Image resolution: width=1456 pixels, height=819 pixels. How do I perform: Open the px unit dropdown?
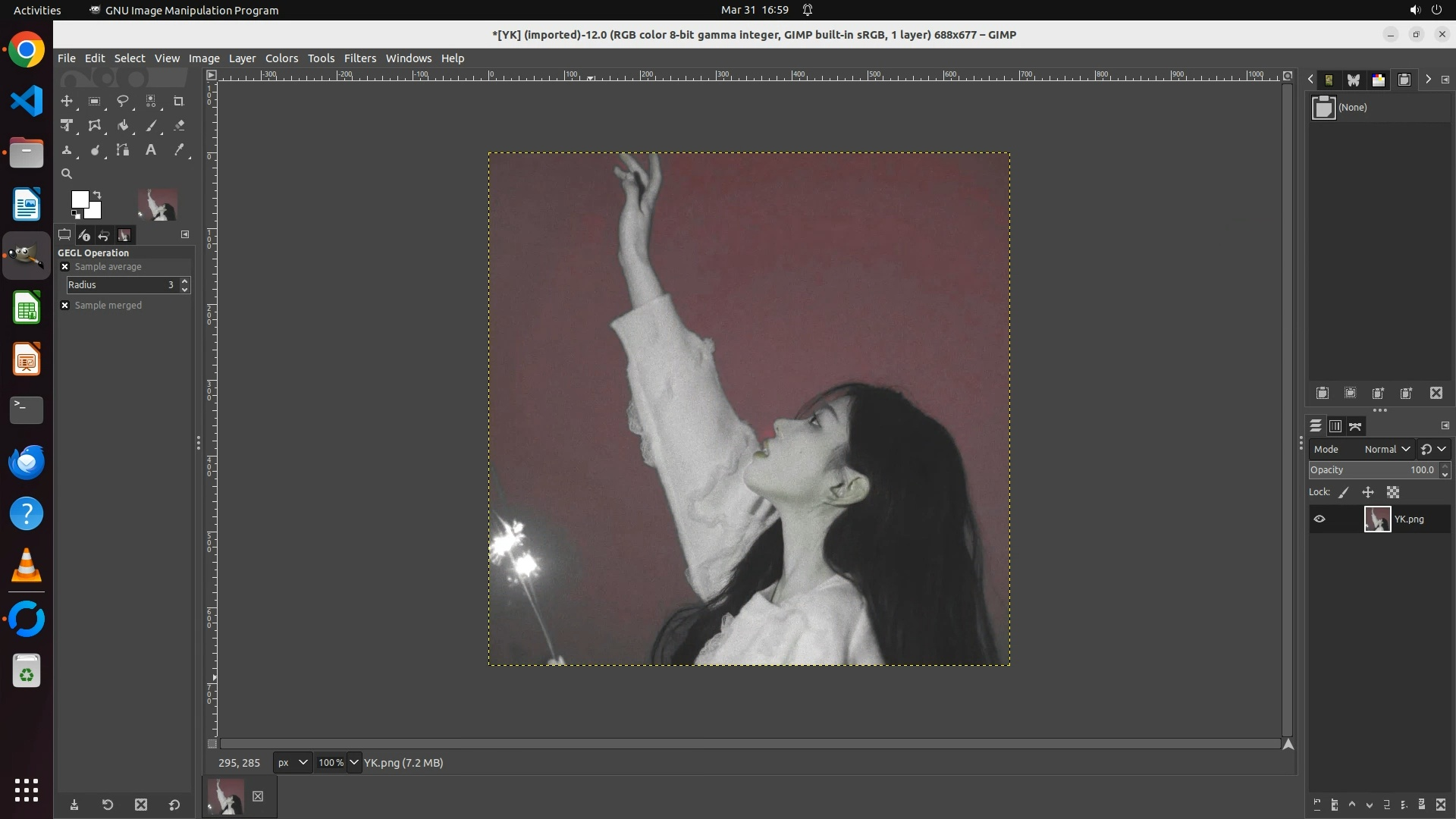pyautogui.click(x=293, y=763)
